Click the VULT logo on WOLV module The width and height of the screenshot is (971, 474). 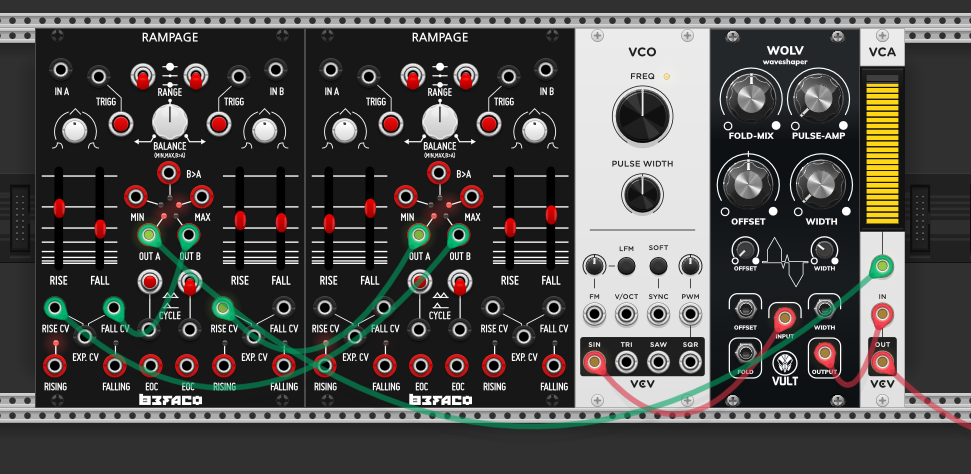784,369
